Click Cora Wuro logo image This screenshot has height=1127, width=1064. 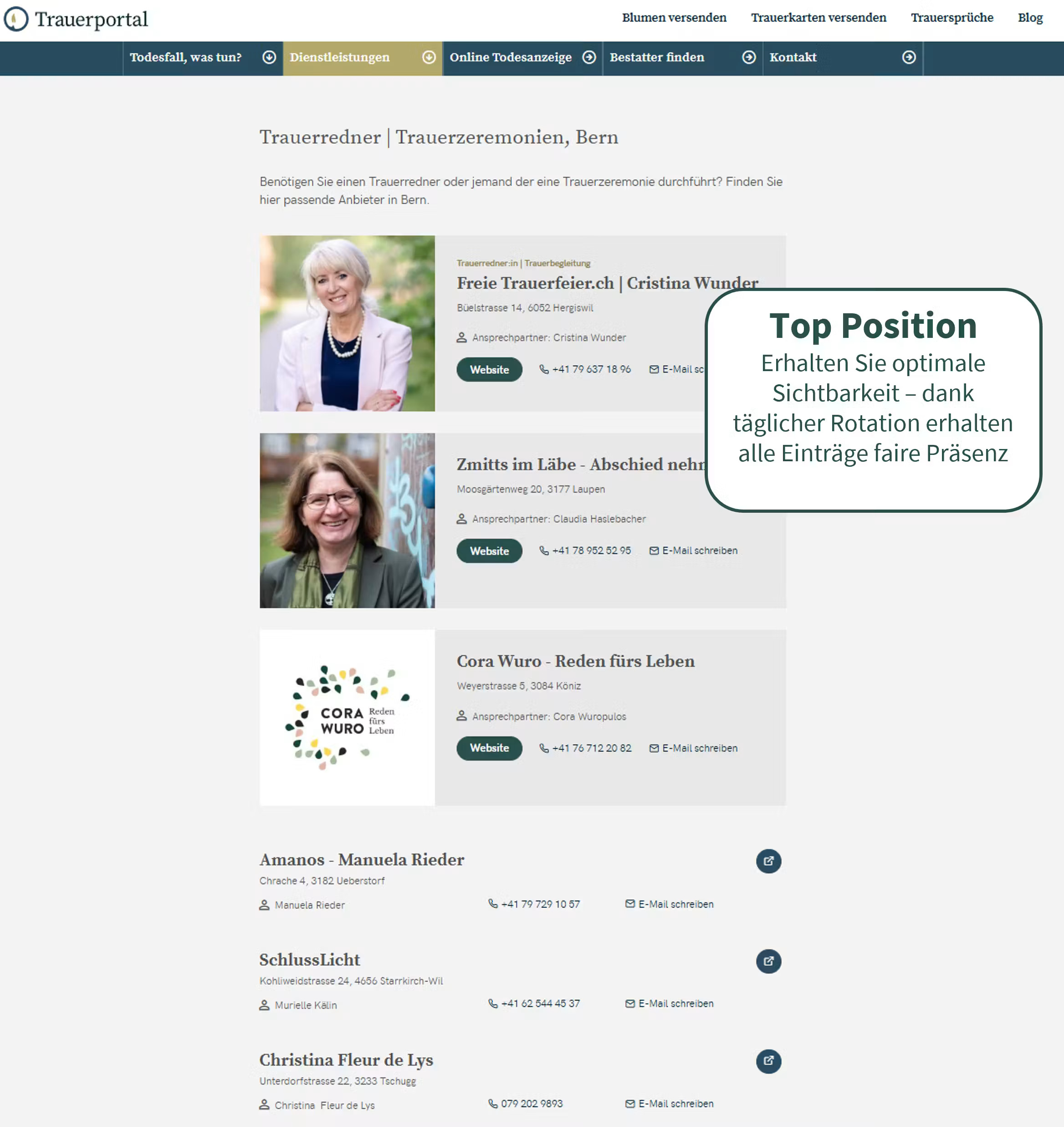(x=347, y=718)
